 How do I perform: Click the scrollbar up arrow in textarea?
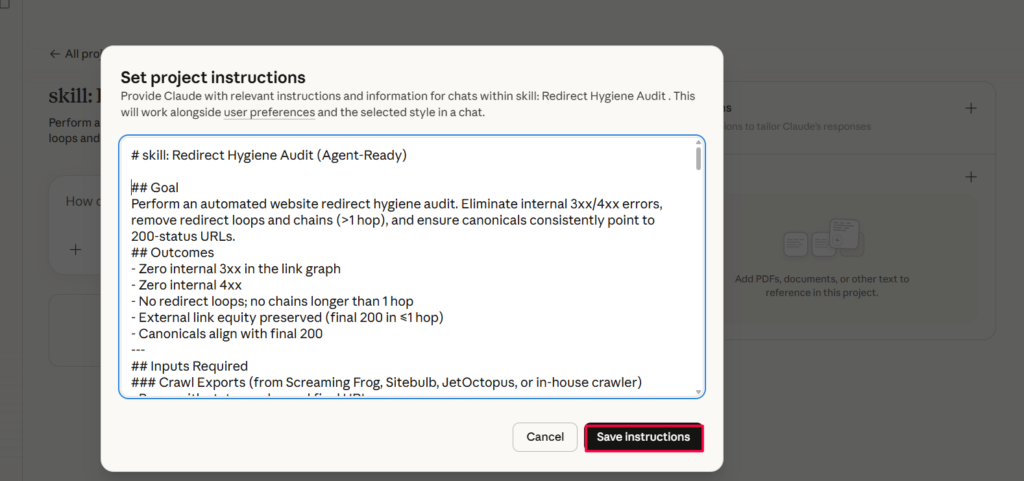pyautogui.click(x=698, y=143)
